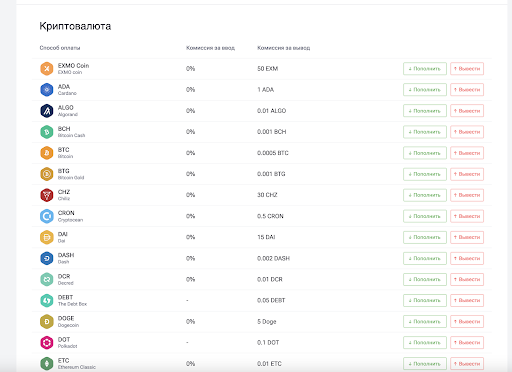
Task: Click the Dogecoin gold icon
Action: (47, 322)
